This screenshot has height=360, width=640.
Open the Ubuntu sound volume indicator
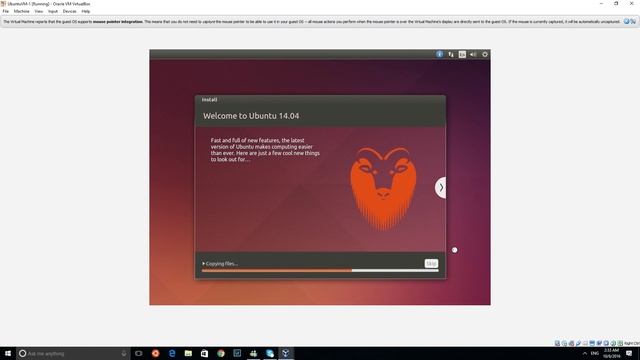(473, 54)
